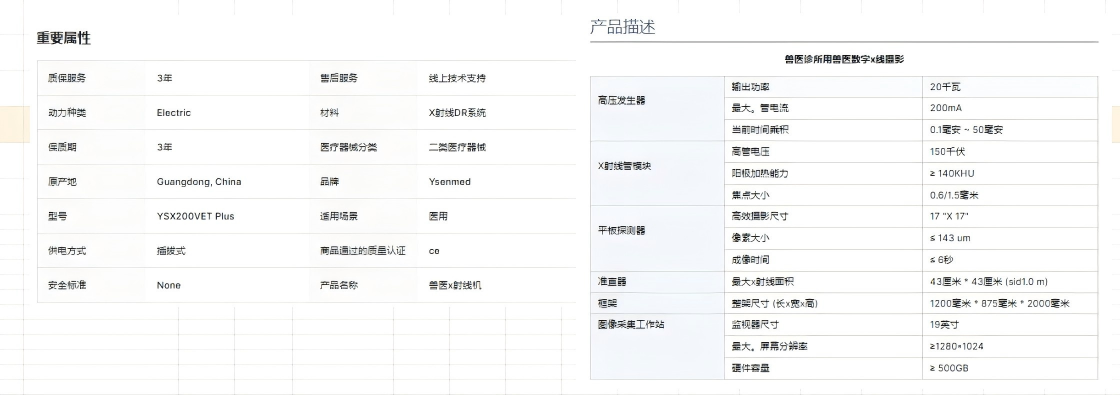1120x395 pixels.
Task: Select the X射线管模块 category cell
Action: (x=657, y=173)
